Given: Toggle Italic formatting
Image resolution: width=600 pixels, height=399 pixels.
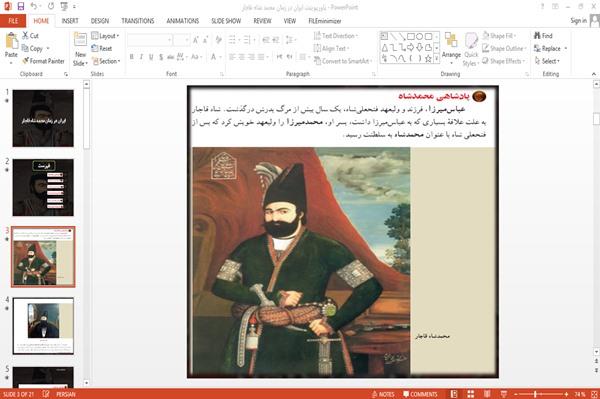Looking at the screenshot, I should click(x=141, y=57).
